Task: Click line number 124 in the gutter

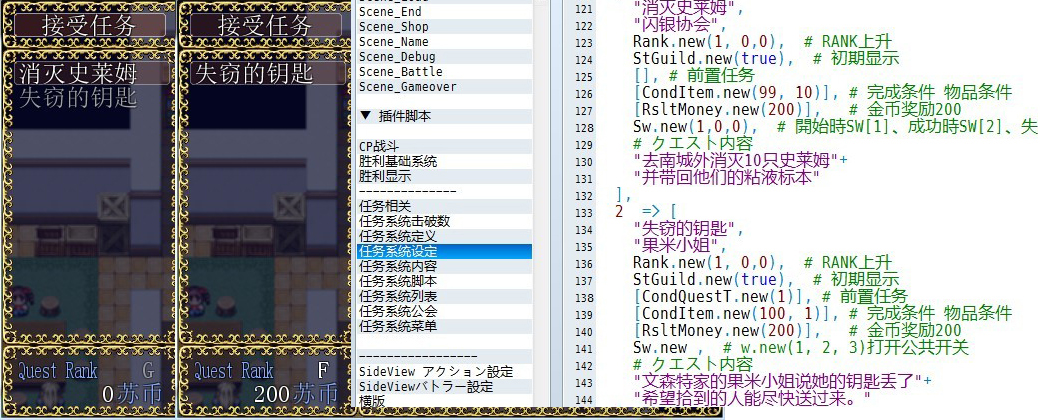Action: 584,60
